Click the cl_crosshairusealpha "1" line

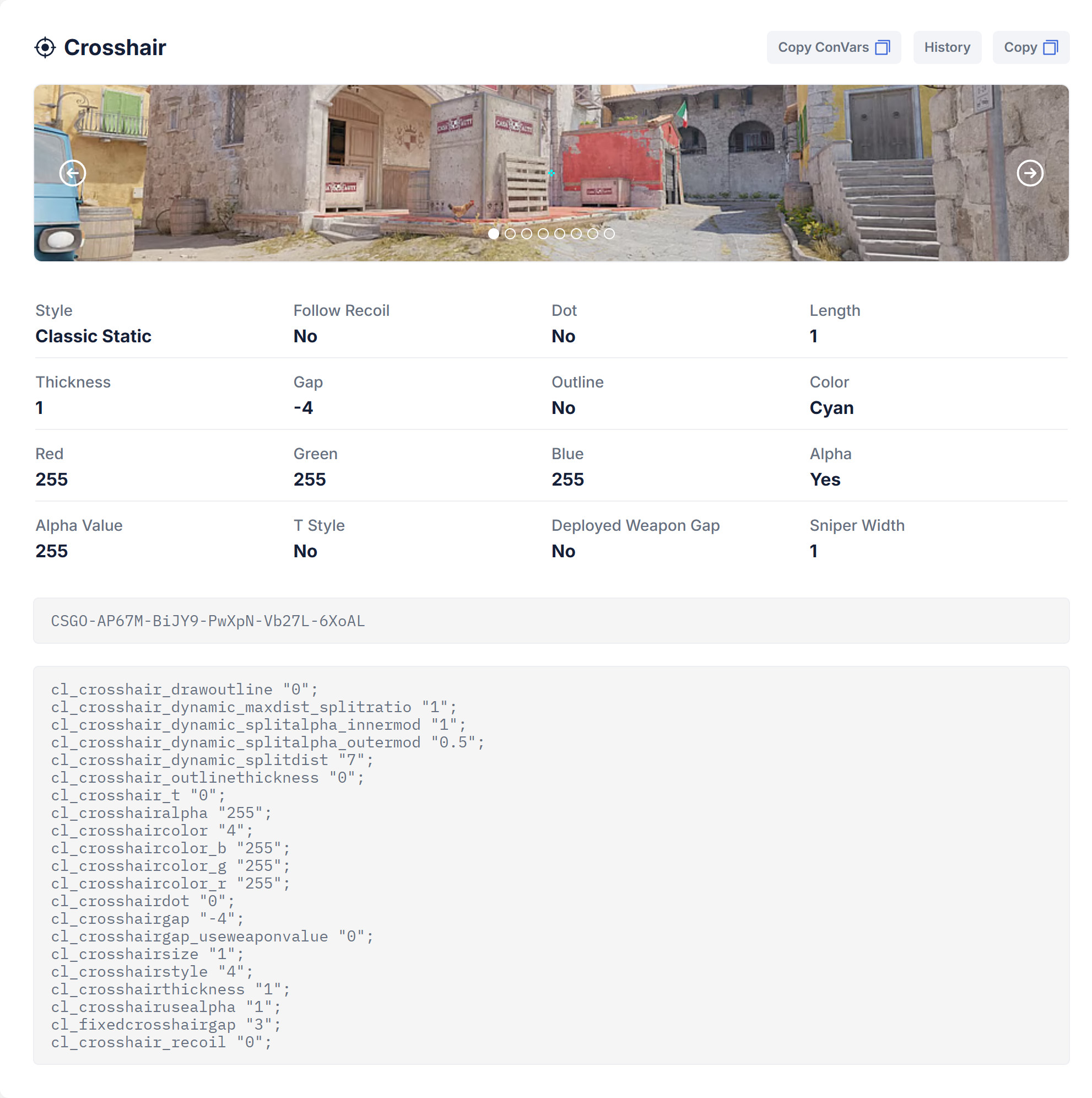click(166, 1007)
